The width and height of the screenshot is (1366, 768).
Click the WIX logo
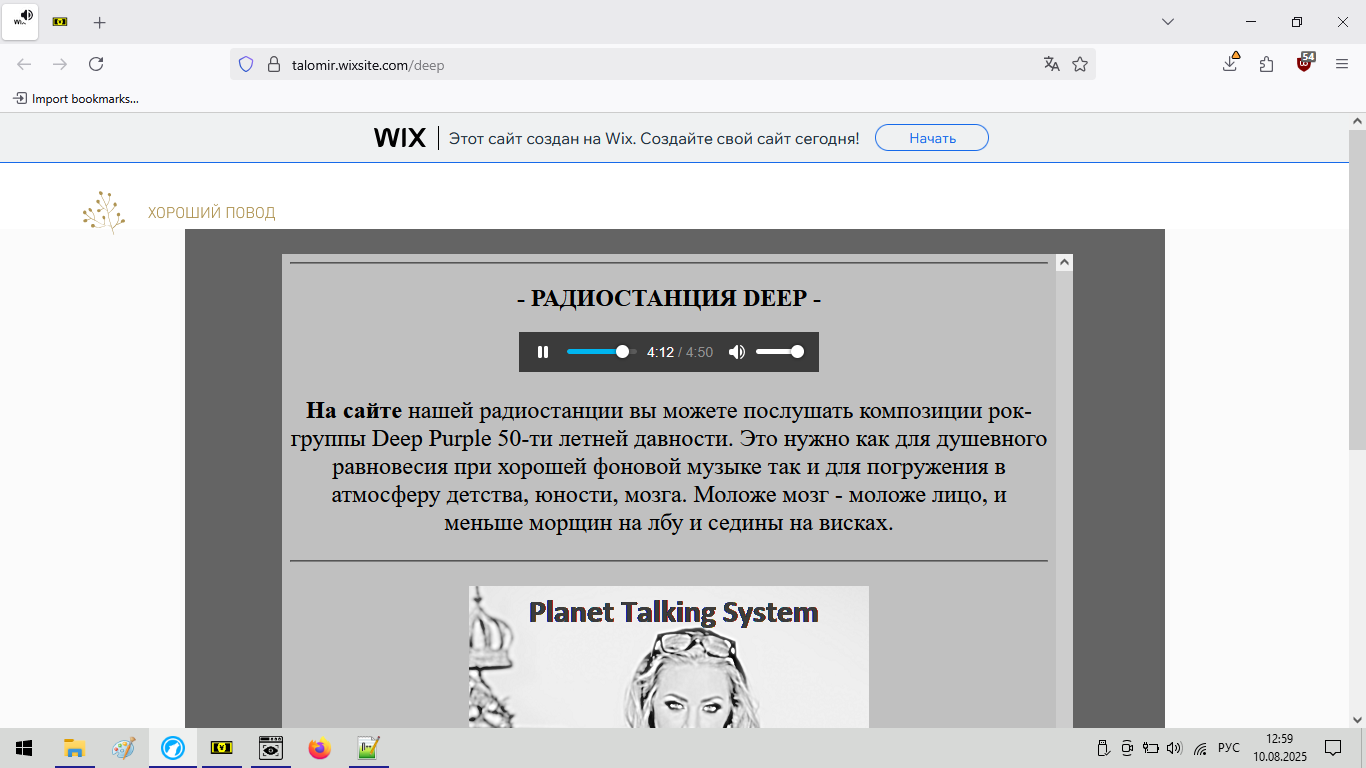(x=400, y=138)
